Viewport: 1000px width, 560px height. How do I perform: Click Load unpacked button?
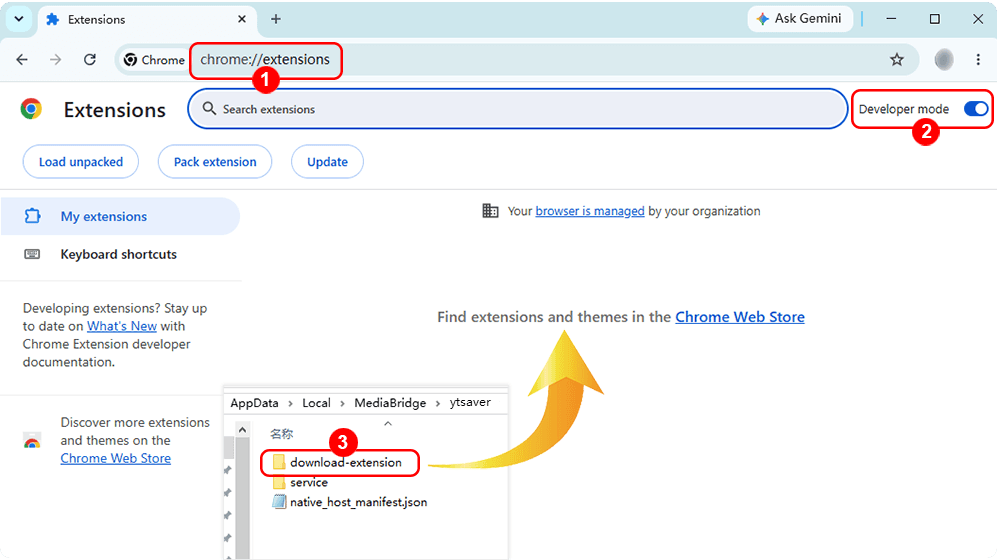[x=81, y=162]
